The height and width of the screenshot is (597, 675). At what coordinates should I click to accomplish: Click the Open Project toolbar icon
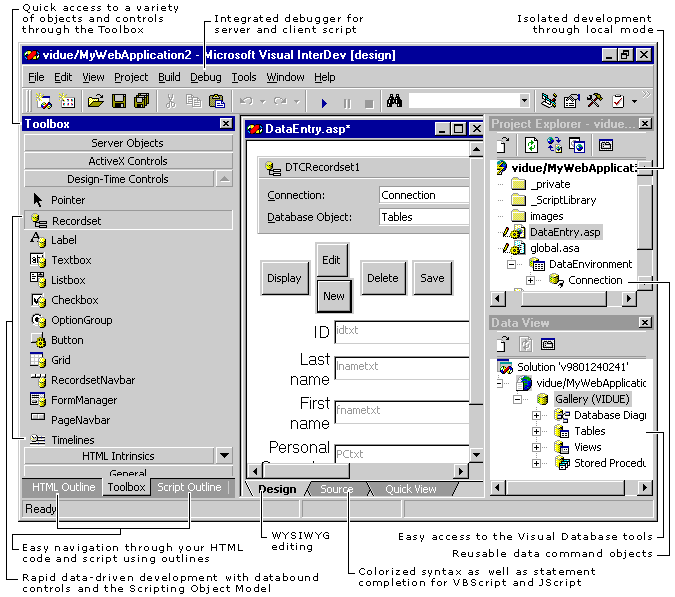[x=96, y=102]
